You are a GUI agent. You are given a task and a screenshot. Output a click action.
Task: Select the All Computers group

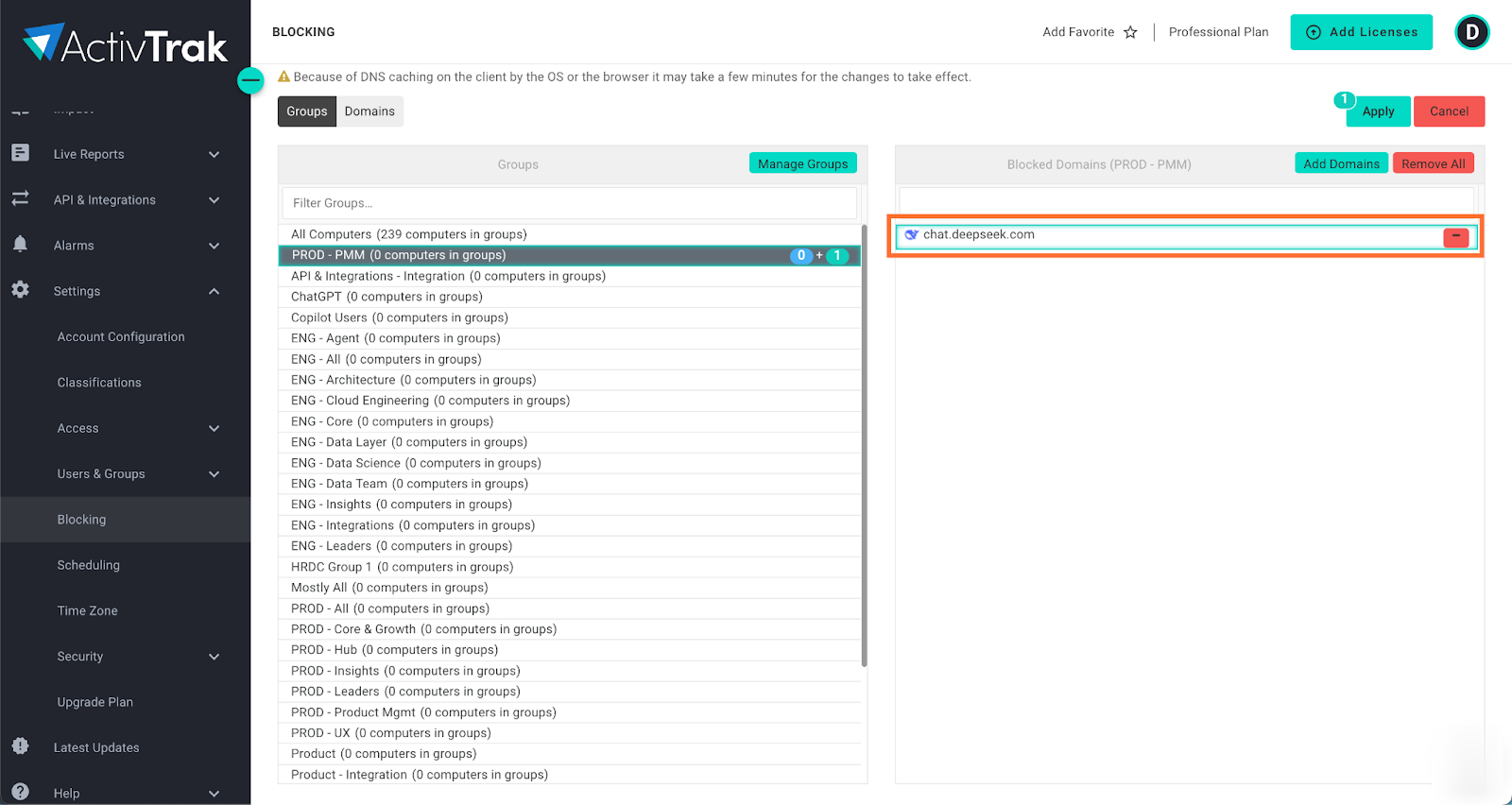click(x=569, y=234)
